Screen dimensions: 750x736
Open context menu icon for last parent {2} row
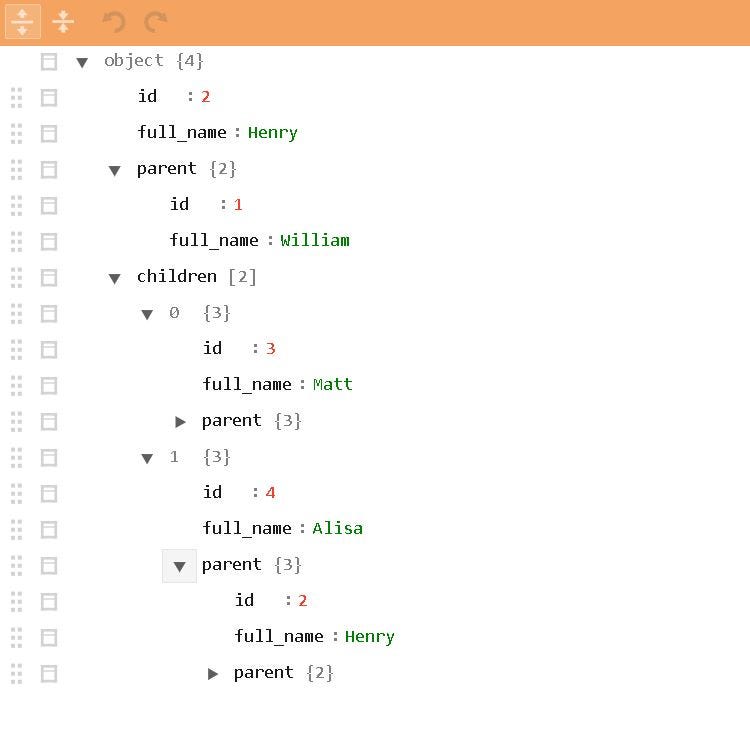pyautogui.click(x=49, y=674)
